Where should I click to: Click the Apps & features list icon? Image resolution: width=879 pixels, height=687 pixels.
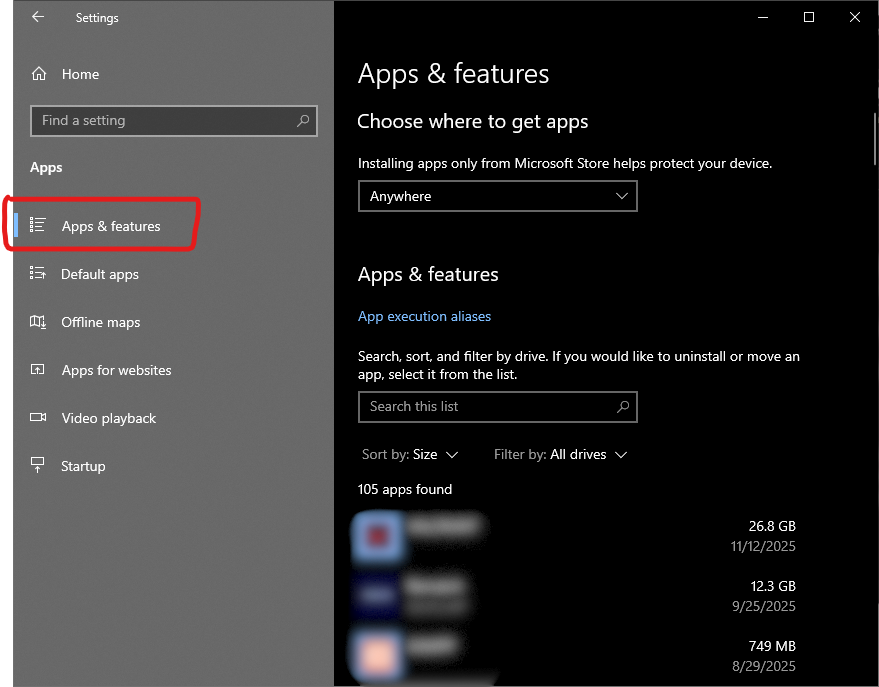tap(38, 225)
